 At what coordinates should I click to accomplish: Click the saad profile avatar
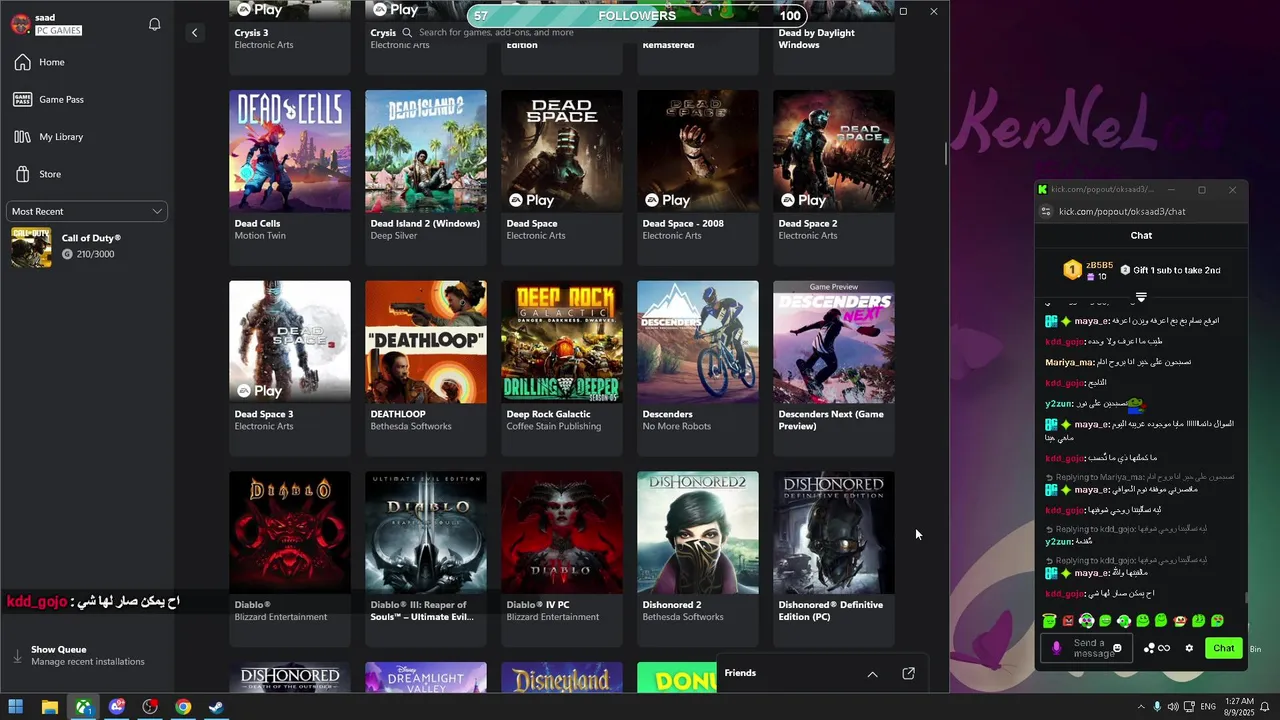21,24
